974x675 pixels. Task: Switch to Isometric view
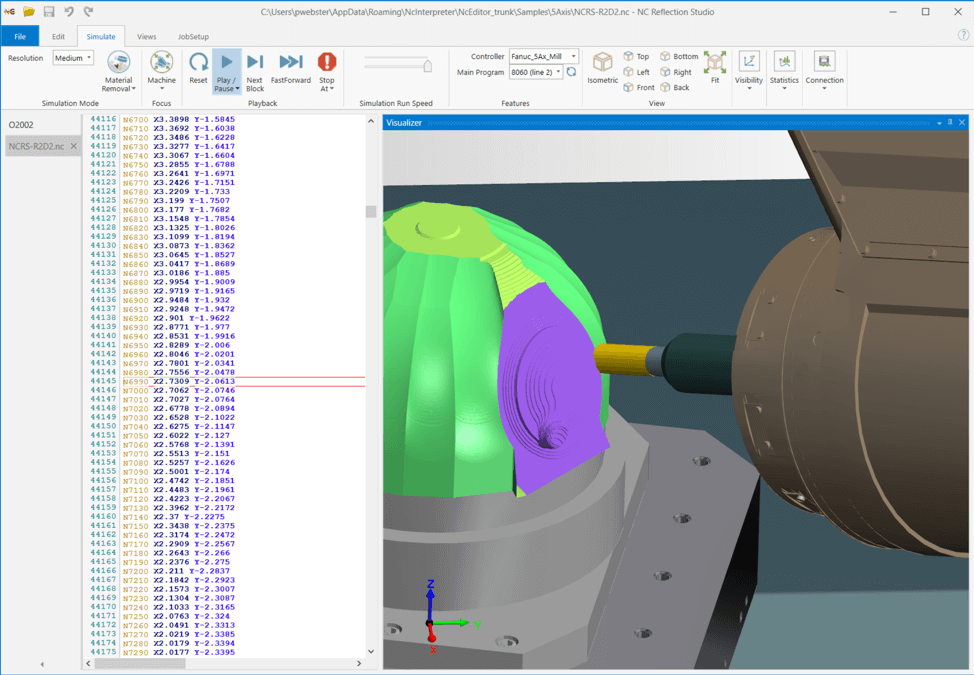coord(602,63)
